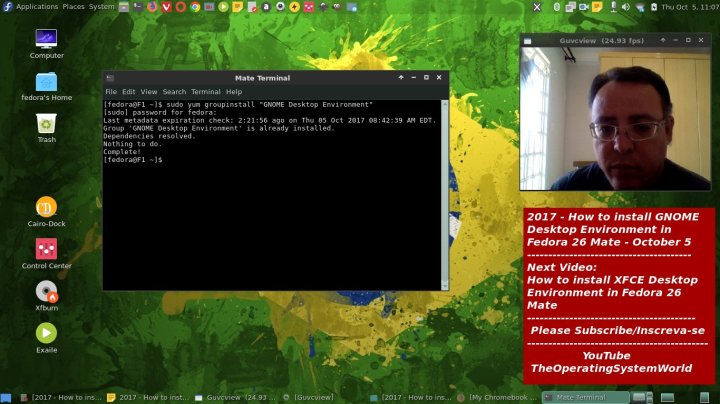Launch the Exaile music player icon
This screenshot has width=720, height=404.
(x=46, y=334)
